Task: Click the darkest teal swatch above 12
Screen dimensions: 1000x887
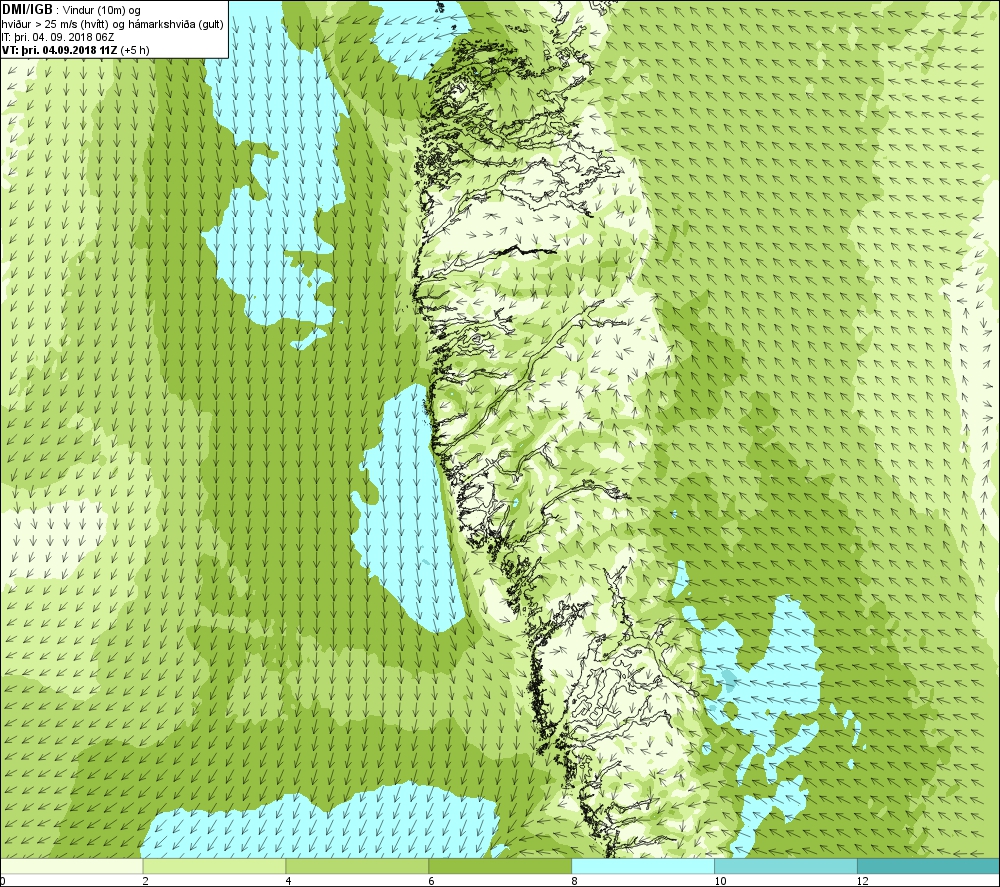Action: [x=929, y=866]
